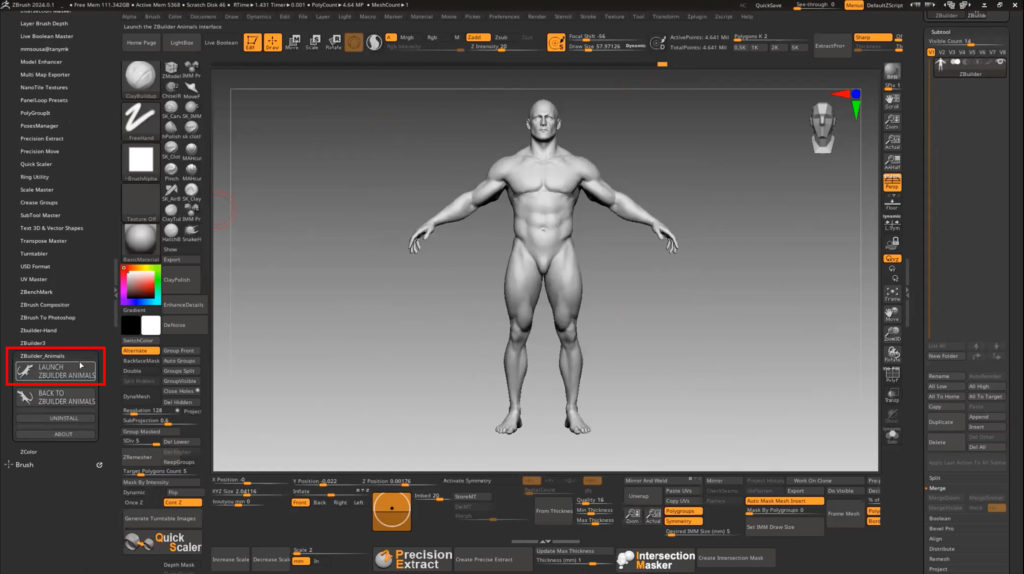Screen dimensions: 1024x574
Task: Open the Stroke menu
Action: [588, 17]
